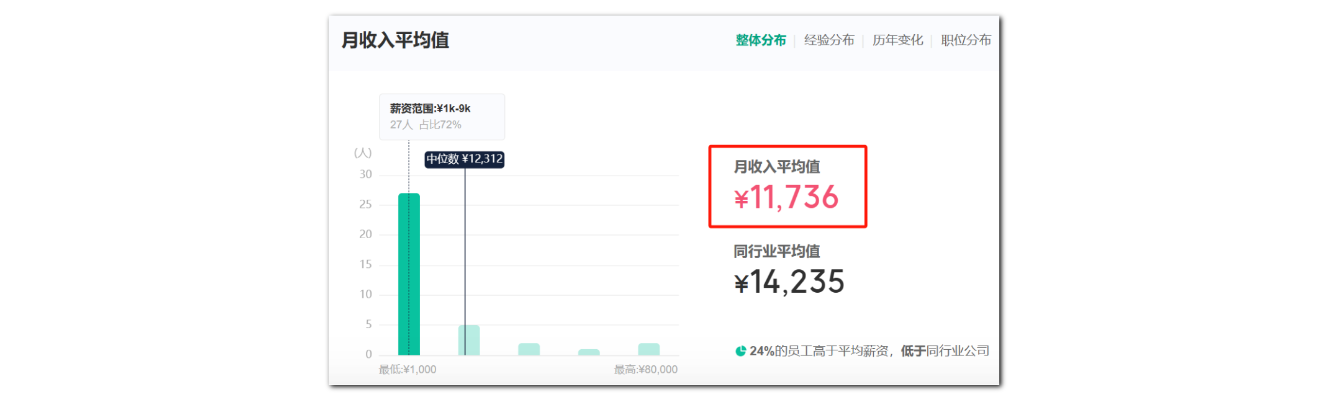Click the (人) axis unit label
This screenshot has height=396, width=1339.
coord(363,153)
